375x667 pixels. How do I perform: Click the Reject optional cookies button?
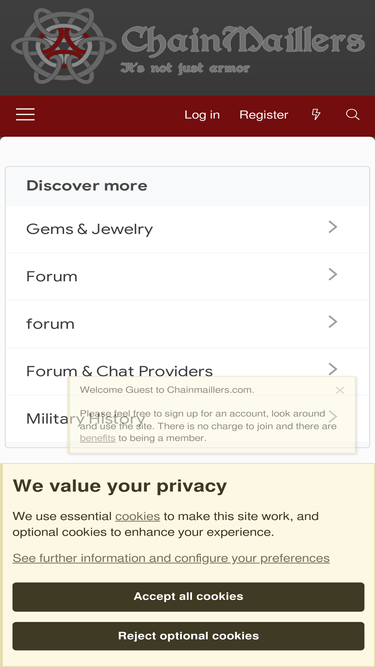(188, 636)
